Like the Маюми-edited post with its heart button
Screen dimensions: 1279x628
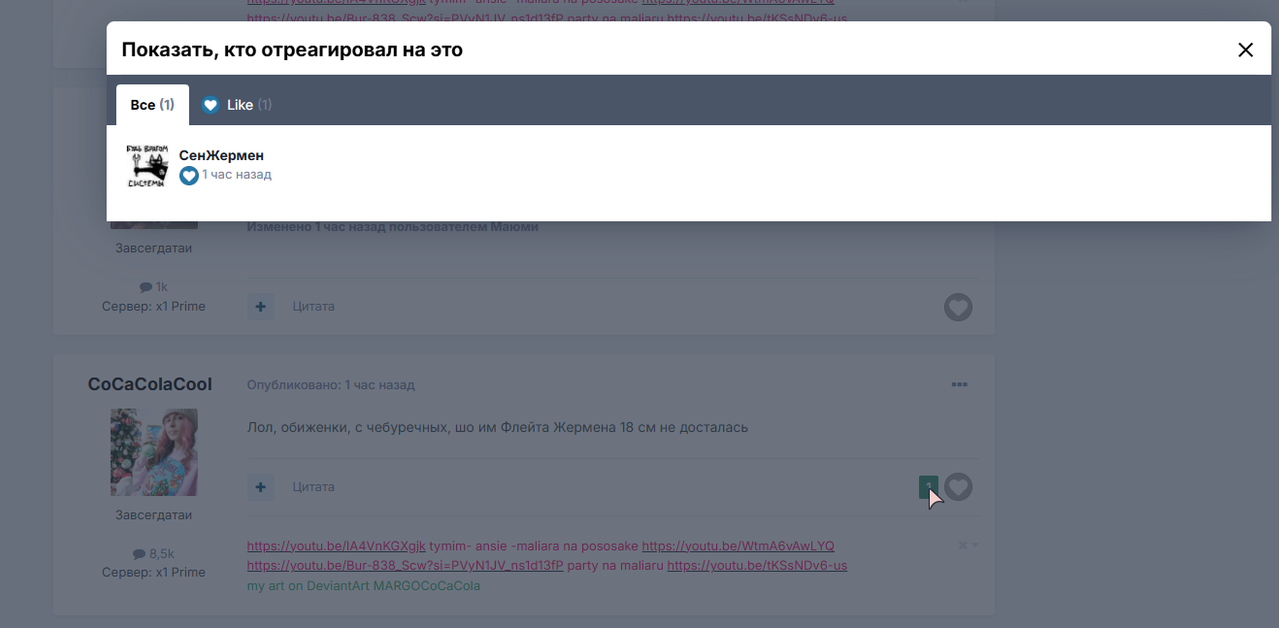pos(958,307)
